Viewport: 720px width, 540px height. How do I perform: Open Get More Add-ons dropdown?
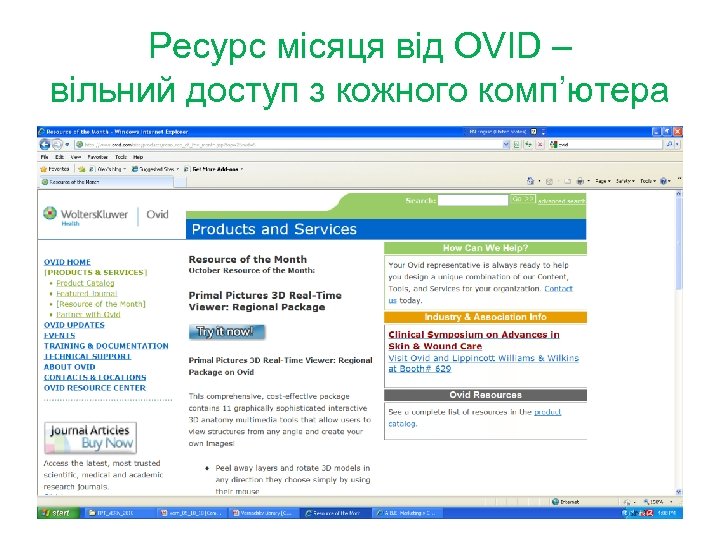tap(214, 169)
